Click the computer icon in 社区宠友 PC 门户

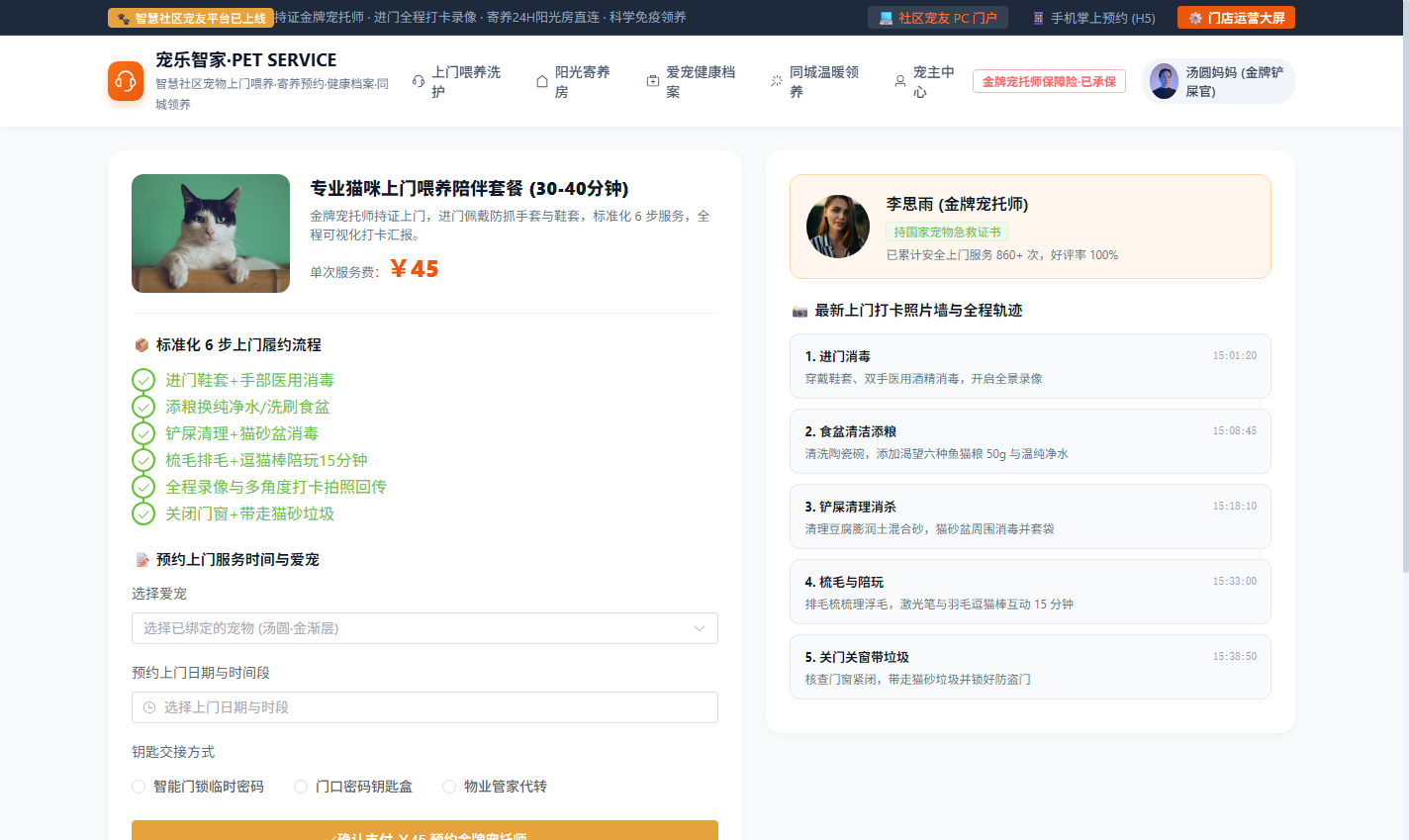[x=886, y=18]
